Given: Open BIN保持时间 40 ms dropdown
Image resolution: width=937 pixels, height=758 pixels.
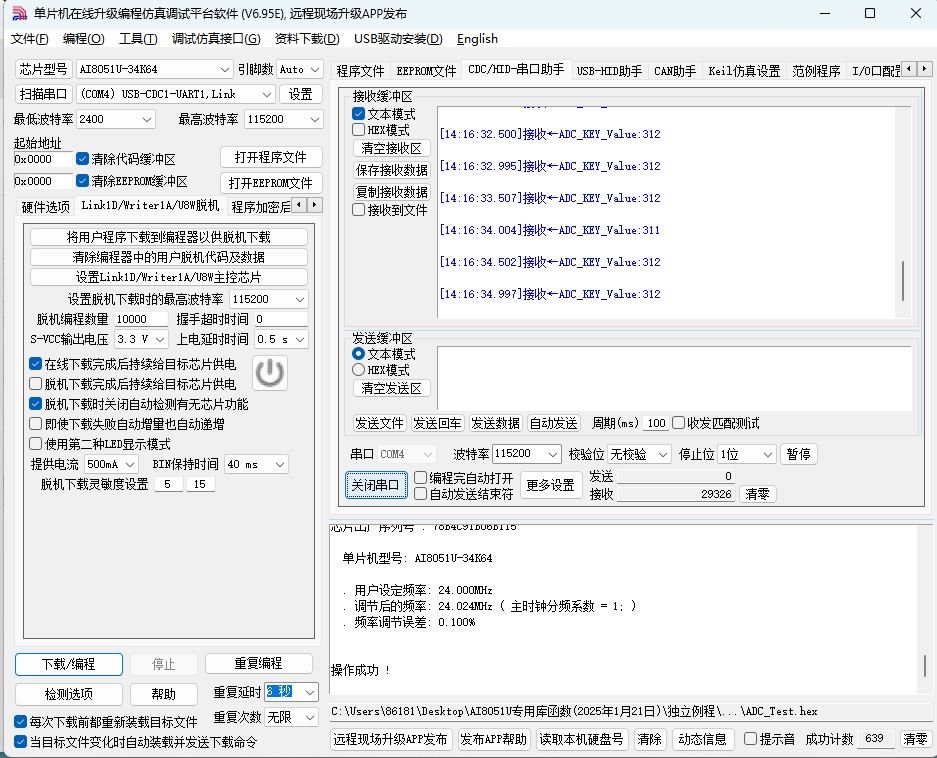Looking at the screenshot, I should point(256,464).
